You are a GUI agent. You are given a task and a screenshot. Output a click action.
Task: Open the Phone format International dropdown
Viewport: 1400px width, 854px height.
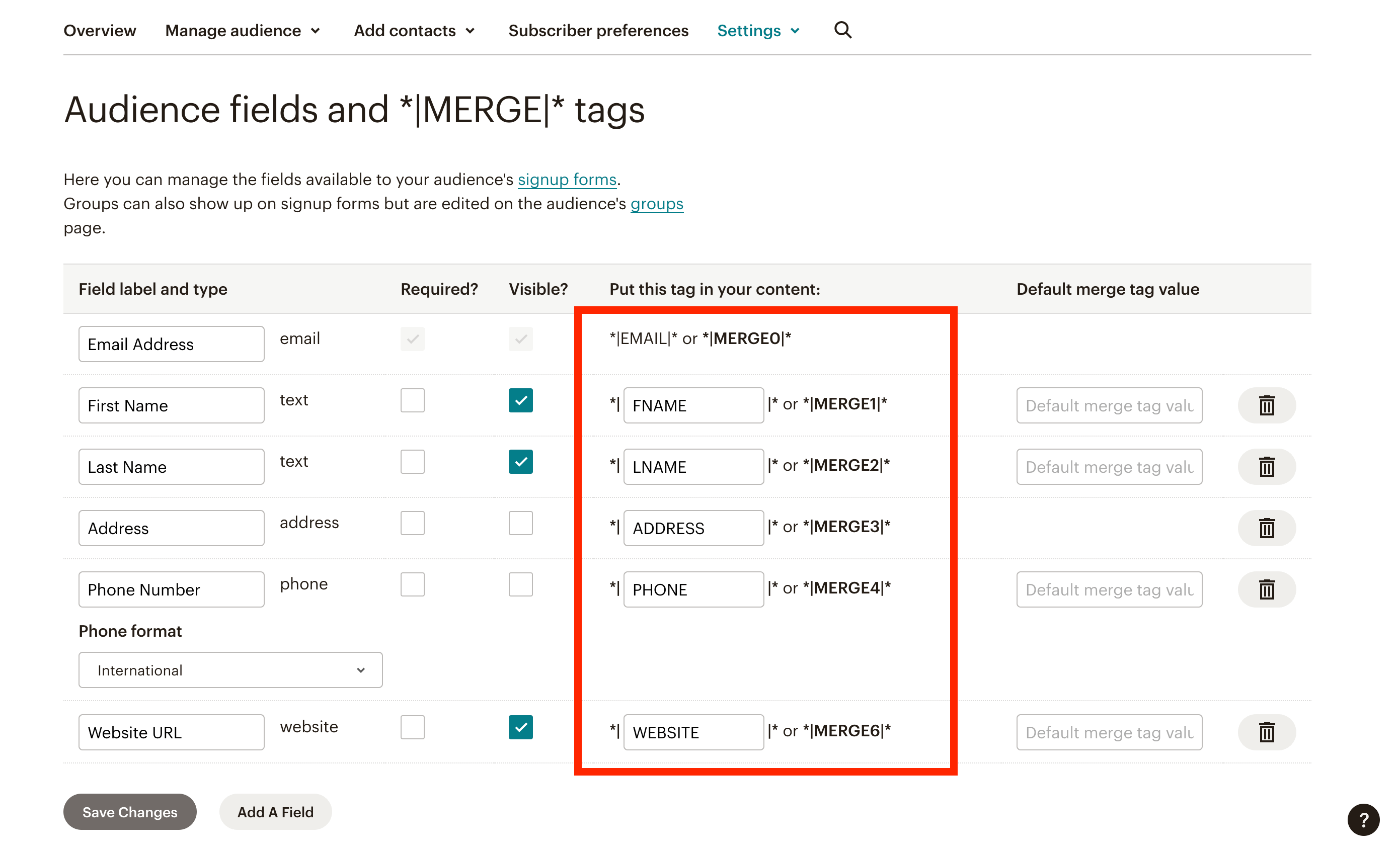tap(230, 670)
